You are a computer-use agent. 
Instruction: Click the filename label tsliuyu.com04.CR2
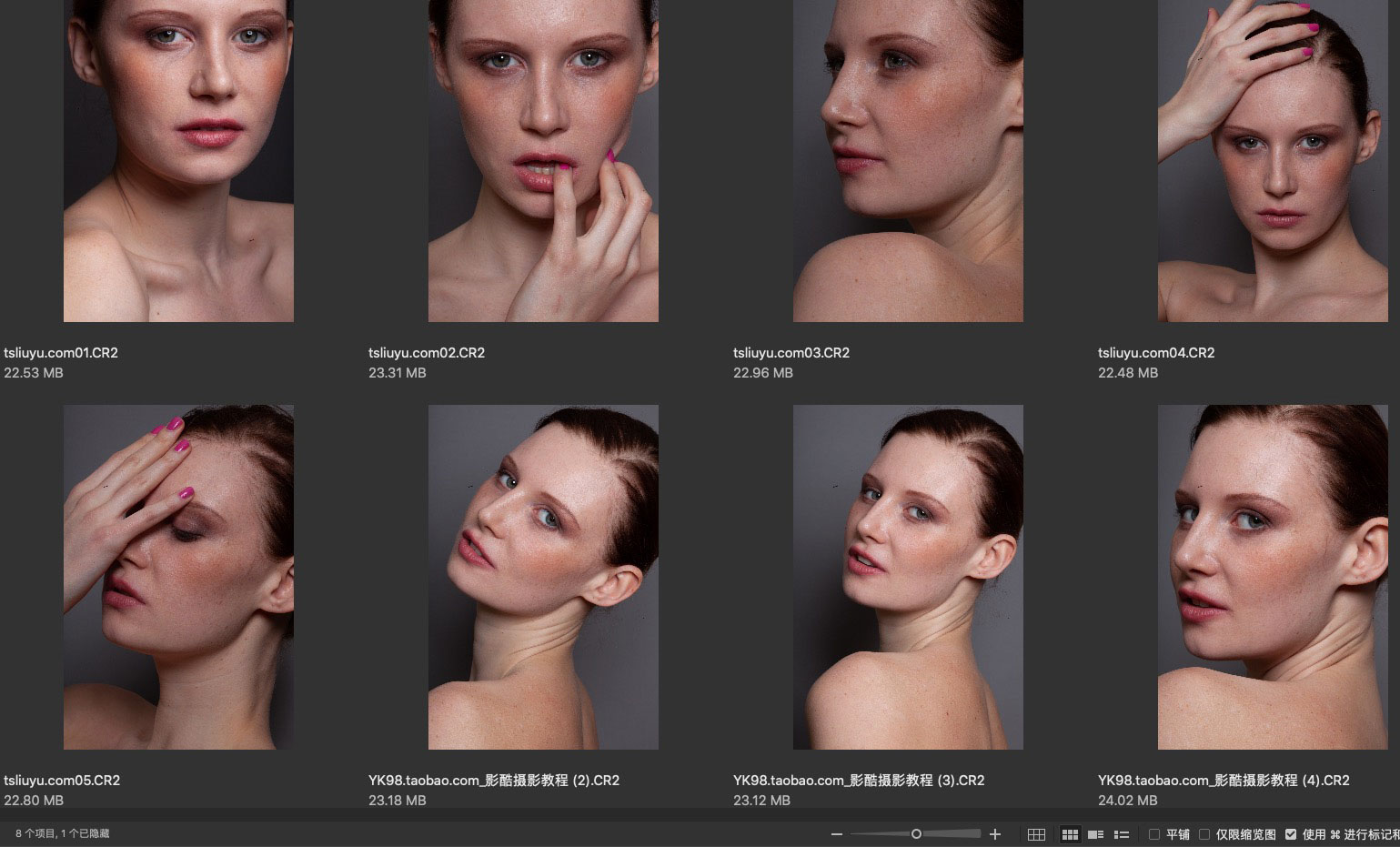[x=1156, y=353]
